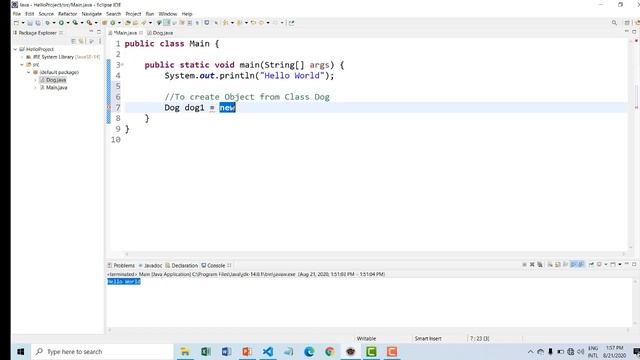This screenshot has height=360, width=640.
Task: Click the Quick Access search magnifier icon
Action: [x=614, y=23]
